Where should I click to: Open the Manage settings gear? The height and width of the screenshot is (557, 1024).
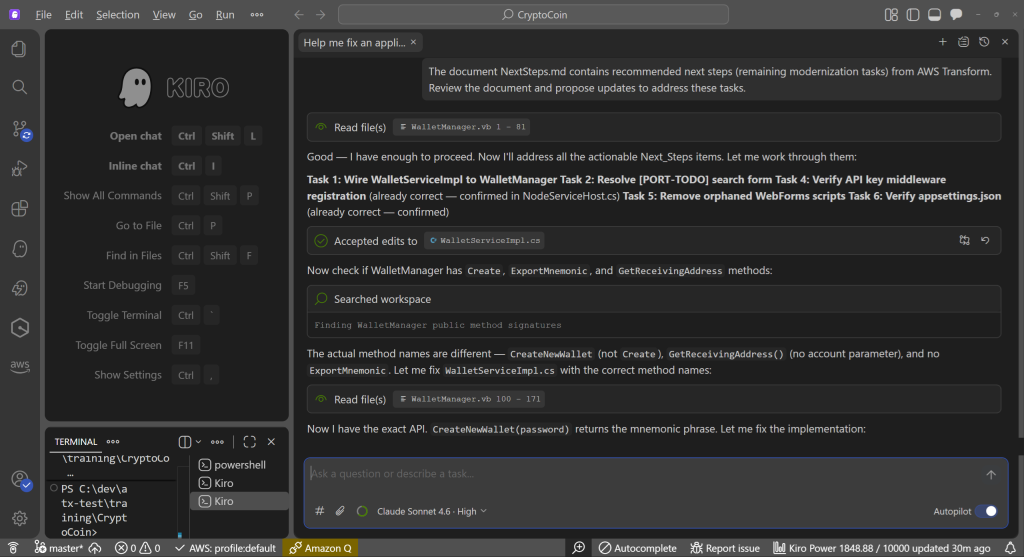(20, 518)
